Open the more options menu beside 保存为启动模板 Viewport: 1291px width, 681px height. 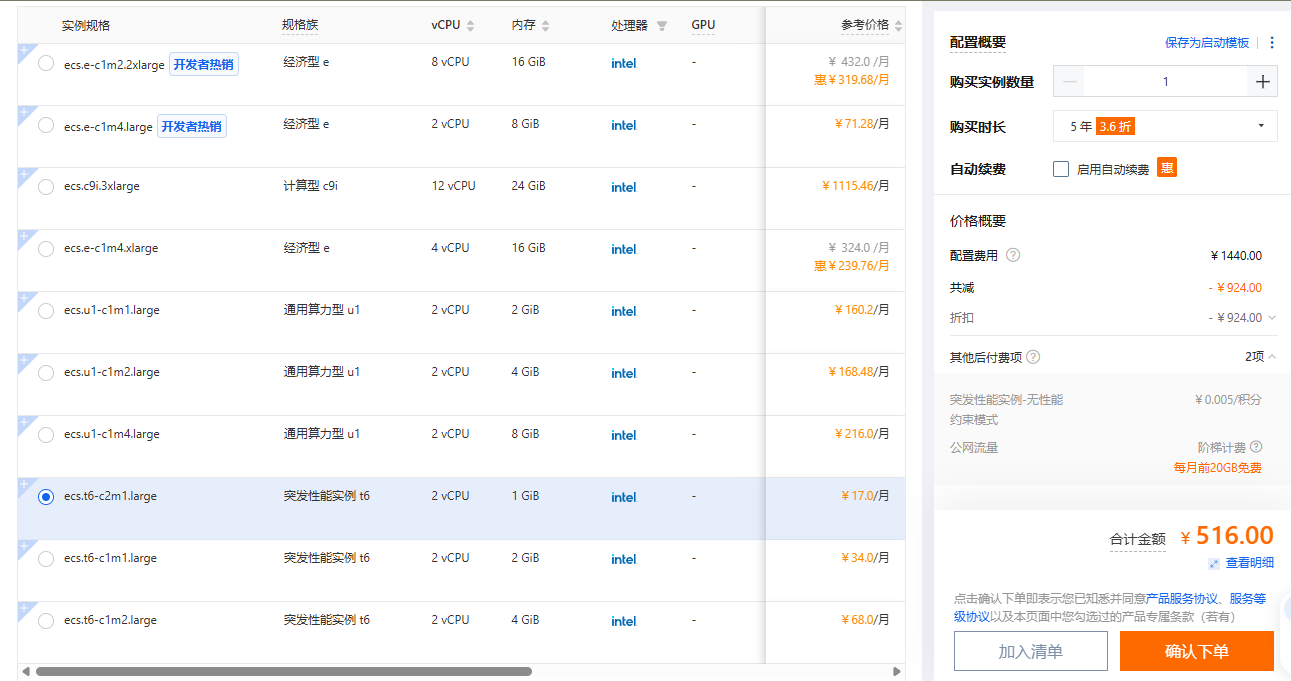[1272, 43]
